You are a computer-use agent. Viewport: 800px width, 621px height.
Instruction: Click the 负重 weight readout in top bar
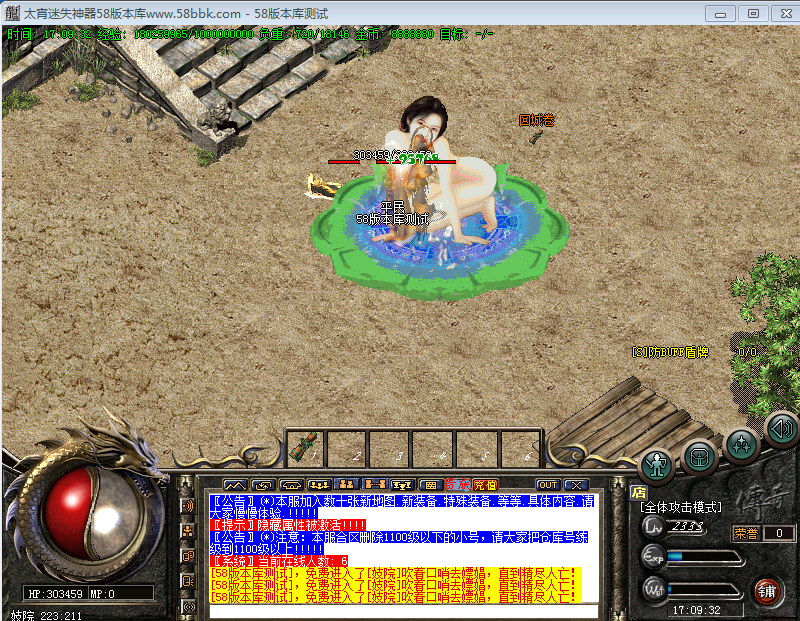coord(304,34)
